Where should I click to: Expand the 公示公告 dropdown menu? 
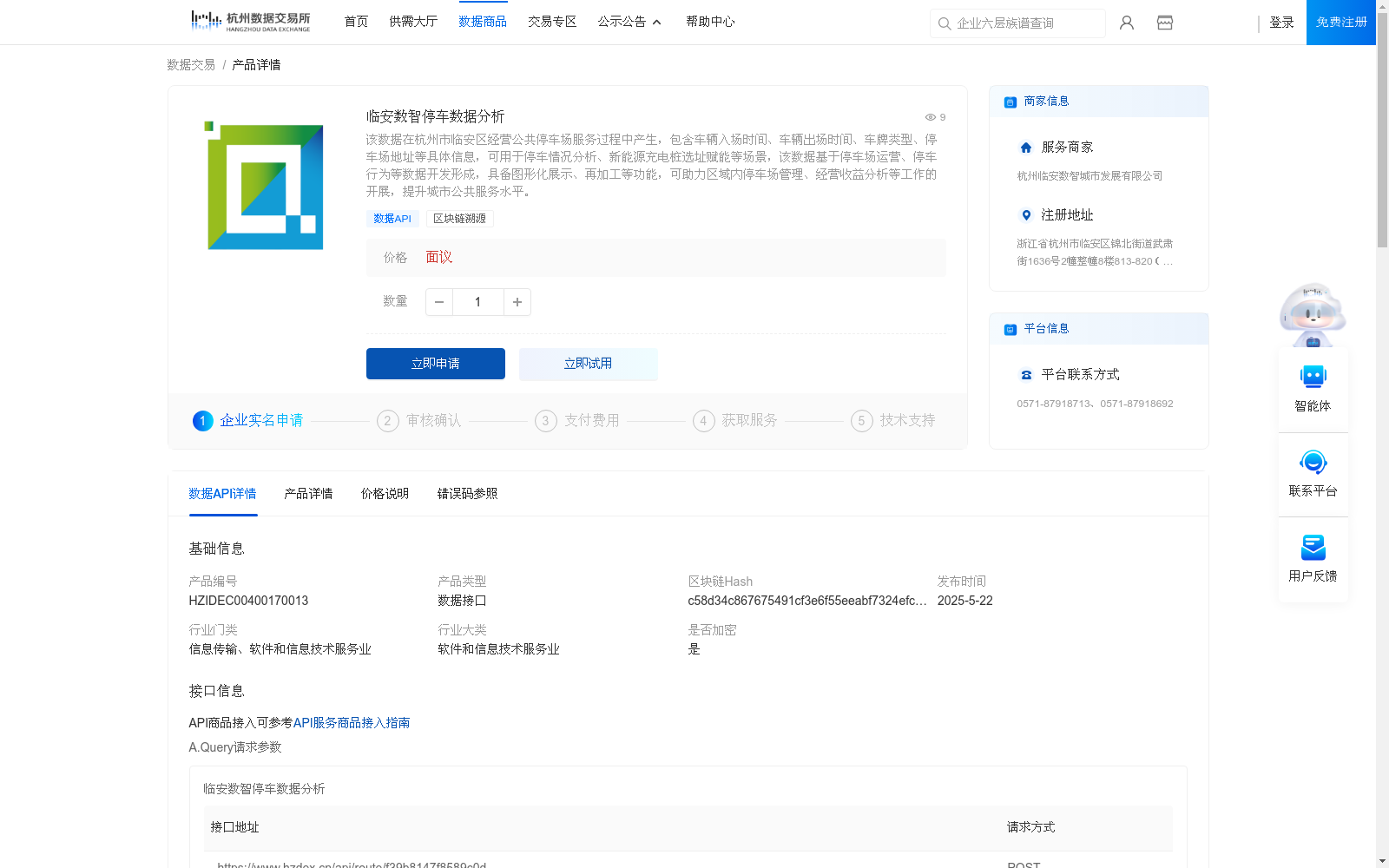coord(629,22)
